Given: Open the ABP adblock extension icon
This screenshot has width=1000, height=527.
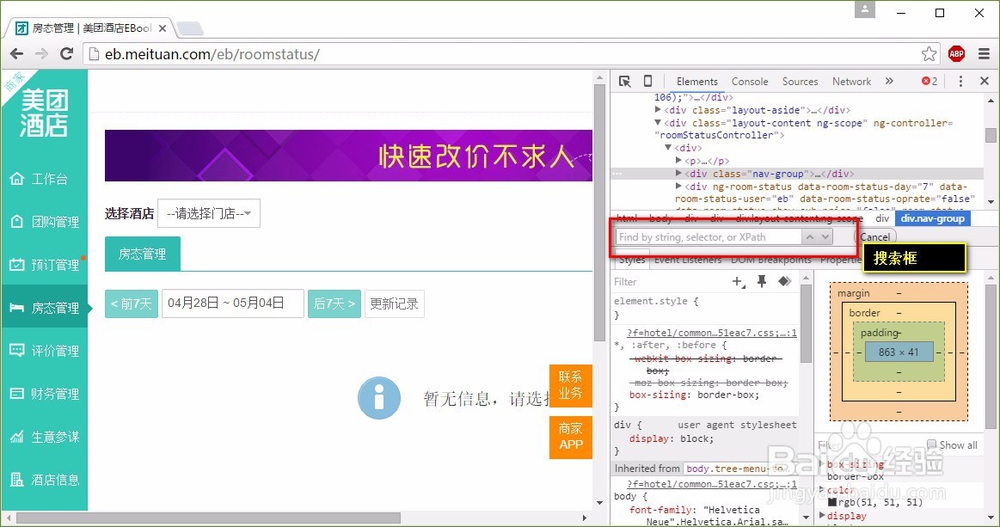Looking at the screenshot, I should pyautogui.click(x=956, y=54).
